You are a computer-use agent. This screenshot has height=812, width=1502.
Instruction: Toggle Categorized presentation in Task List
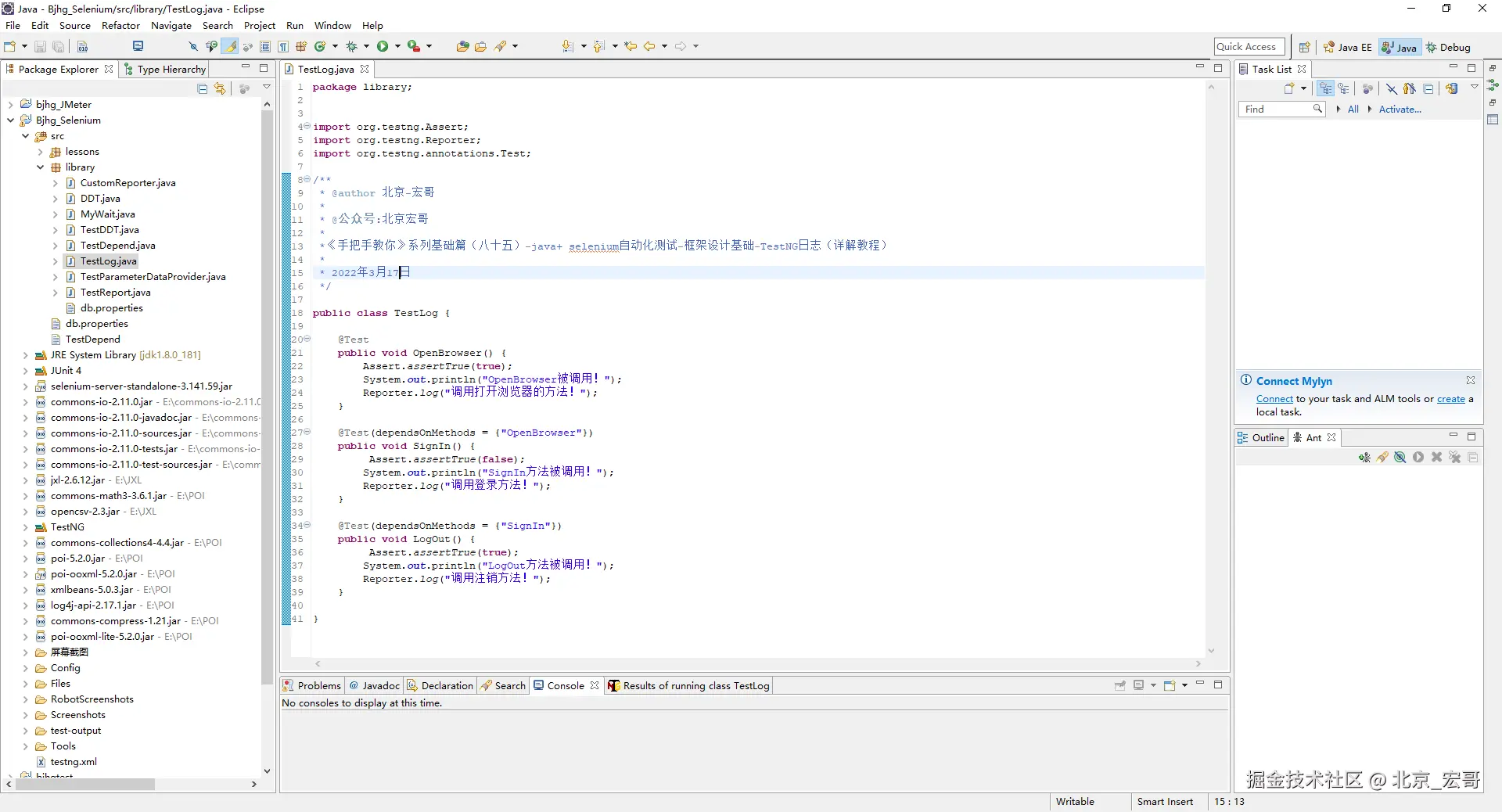coord(1325,88)
